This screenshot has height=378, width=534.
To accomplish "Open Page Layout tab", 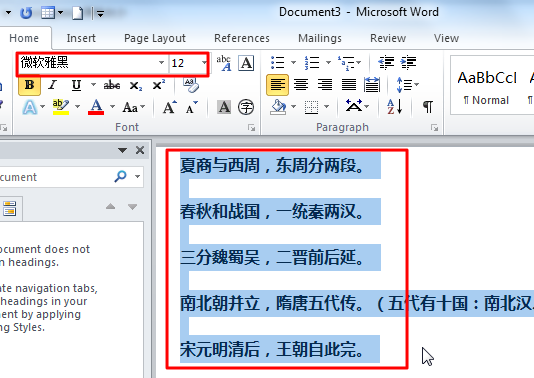I will click(x=155, y=38).
